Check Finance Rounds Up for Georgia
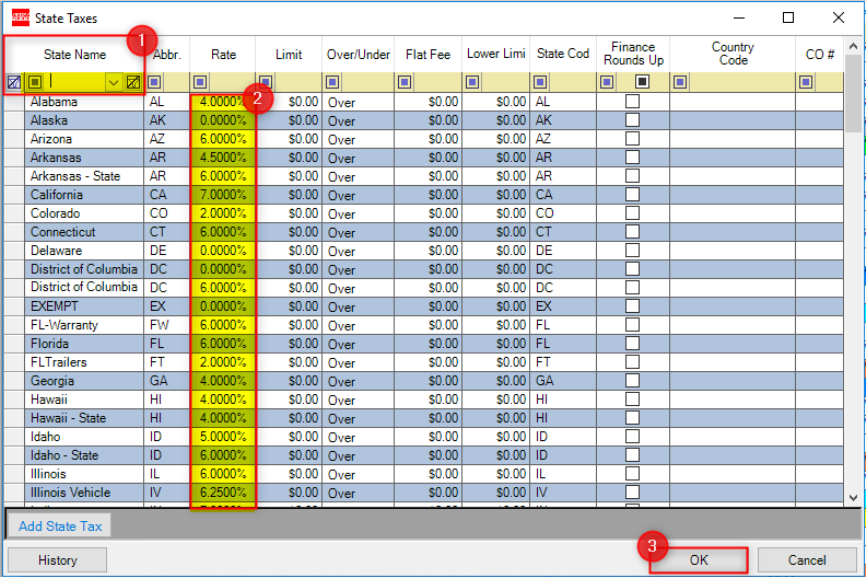Viewport: 866px width, 577px height. pos(632,380)
